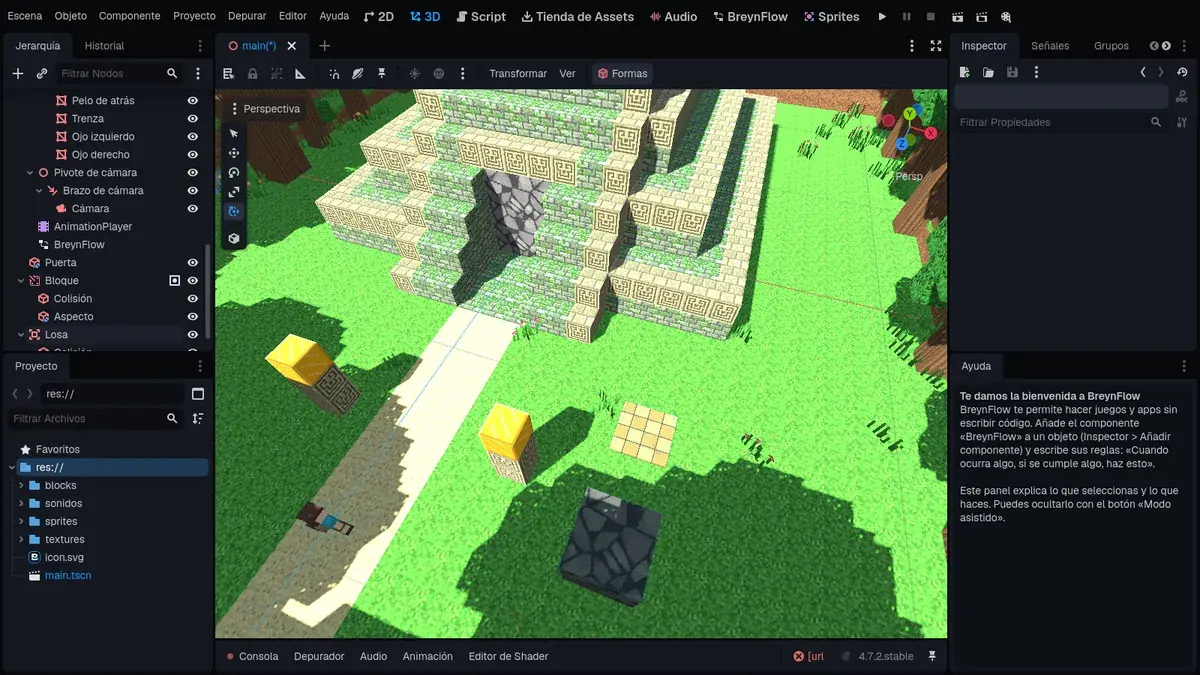Collapse the Bloque node

click(21, 281)
